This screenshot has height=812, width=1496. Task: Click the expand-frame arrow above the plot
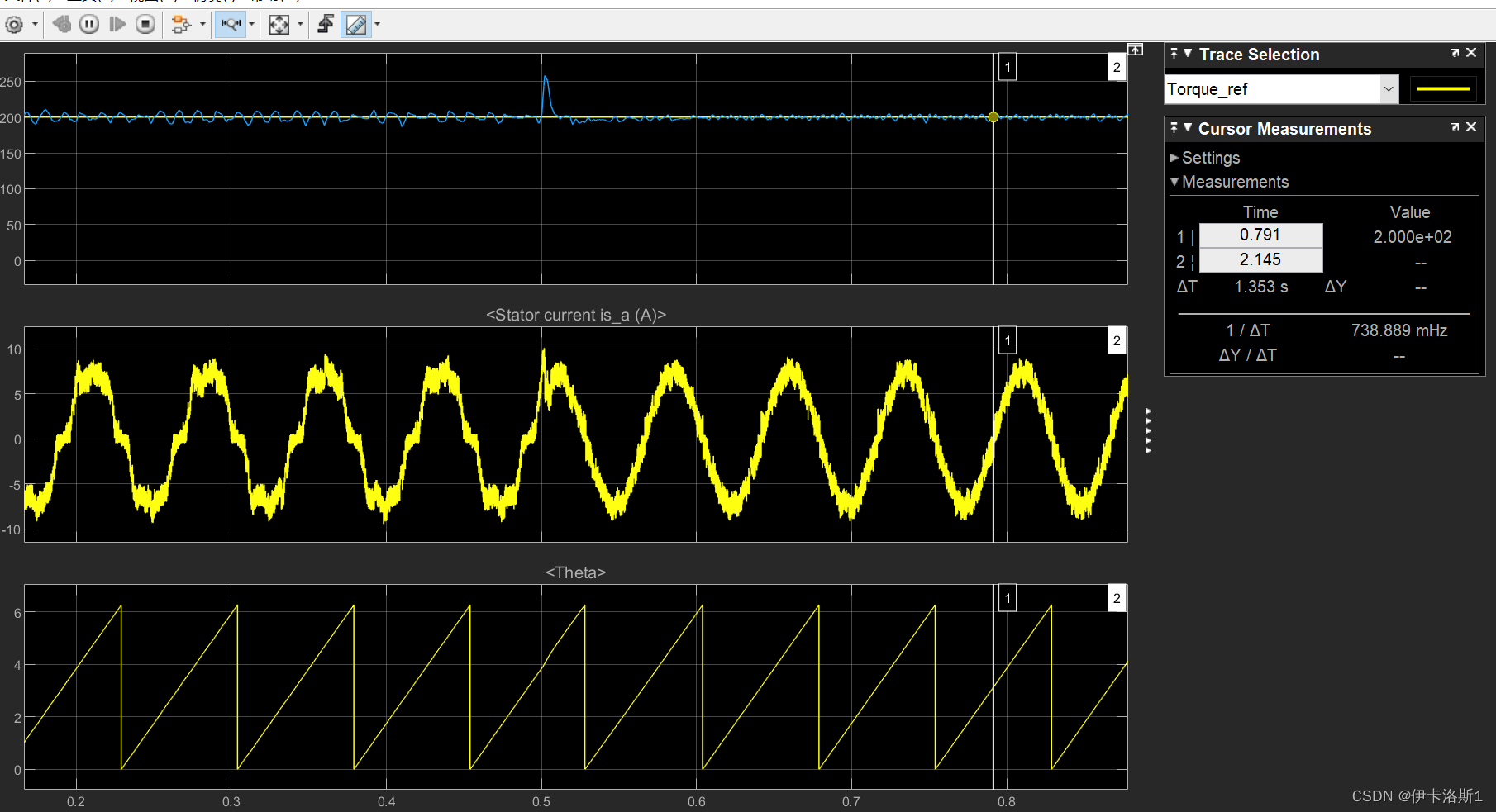point(1136,50)
